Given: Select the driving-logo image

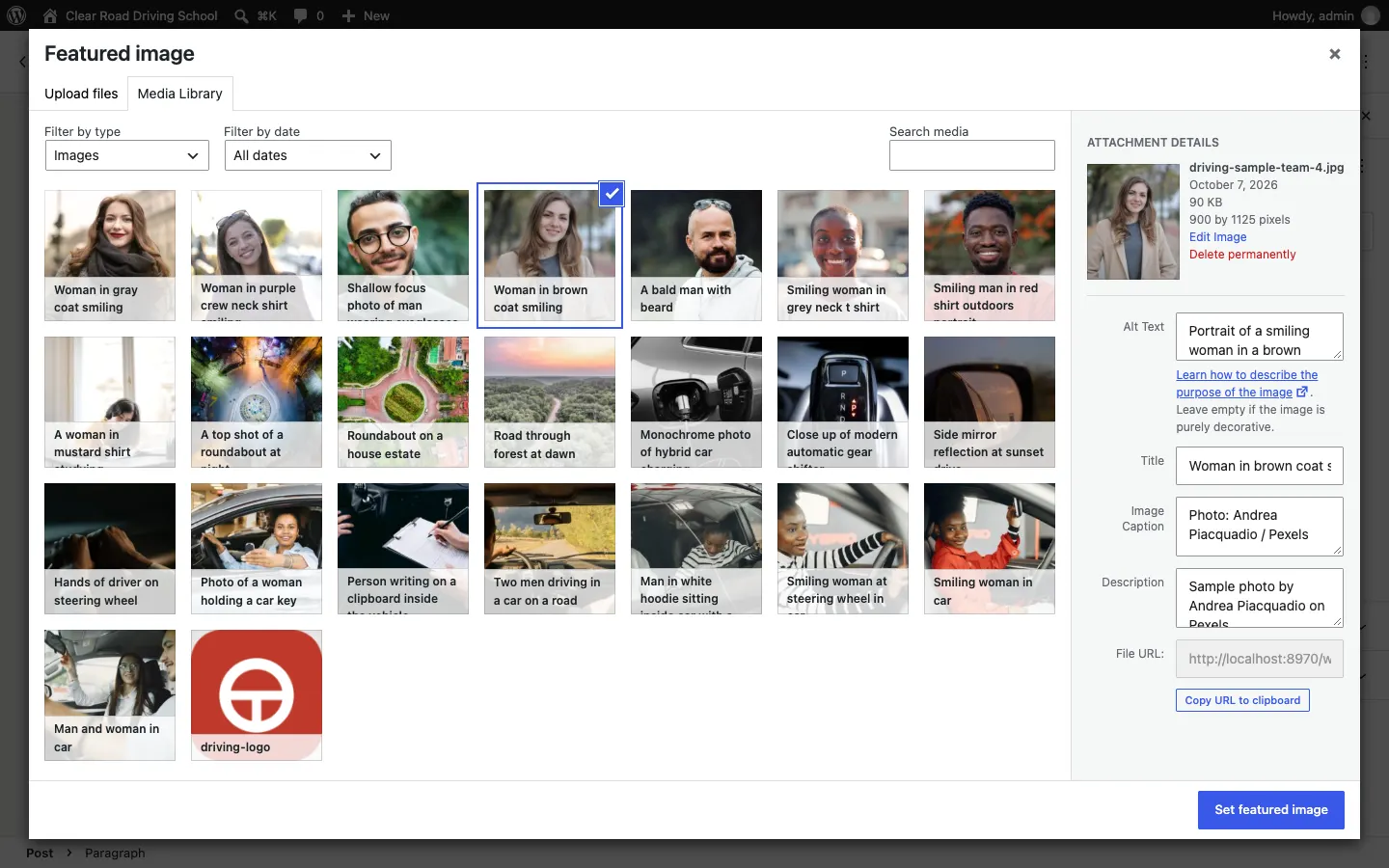Looking at the screenshot, I should [x=257, y=695].
